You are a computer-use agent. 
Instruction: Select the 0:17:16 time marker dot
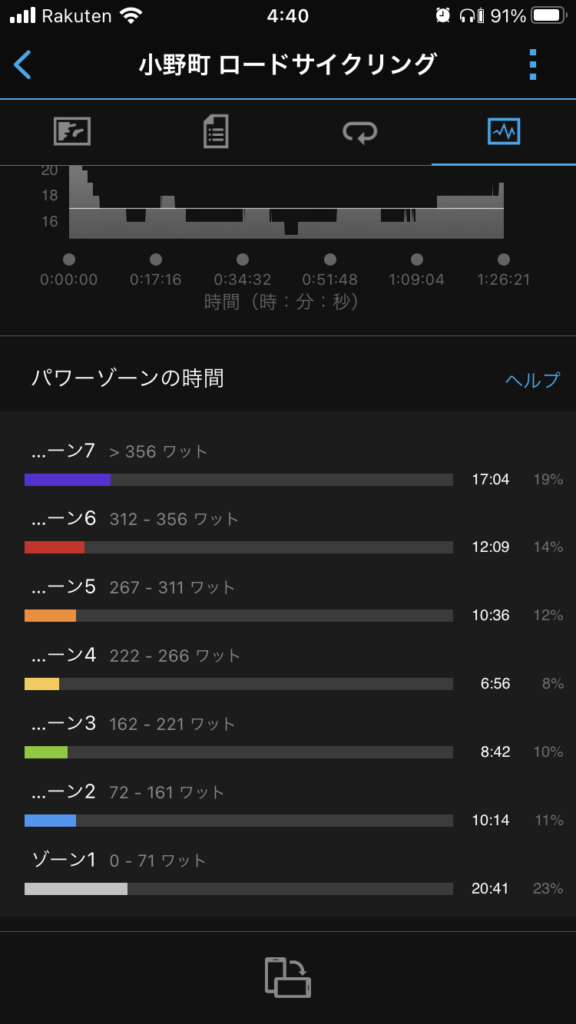pyautogui.click(x=155, y=259)
